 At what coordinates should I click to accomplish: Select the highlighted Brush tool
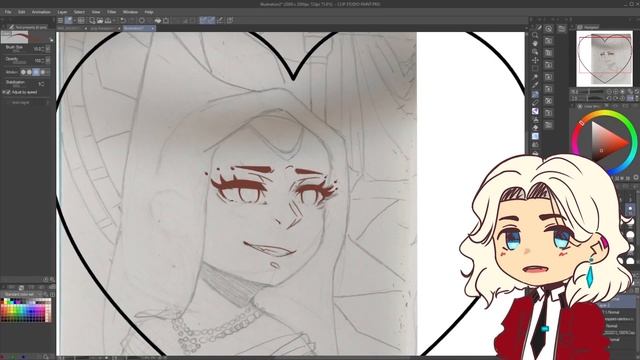coord(535,94)
